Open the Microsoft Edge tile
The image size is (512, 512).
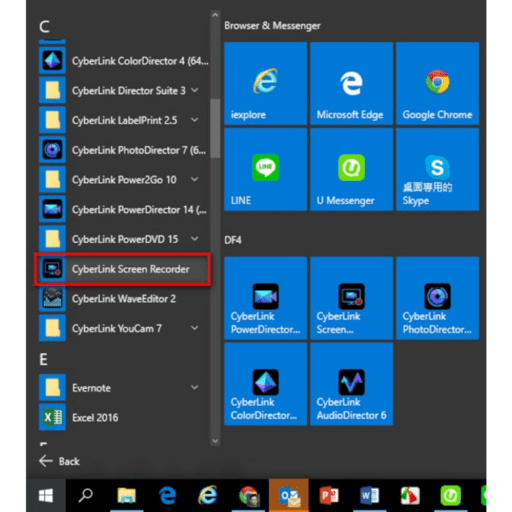point(351,84)
